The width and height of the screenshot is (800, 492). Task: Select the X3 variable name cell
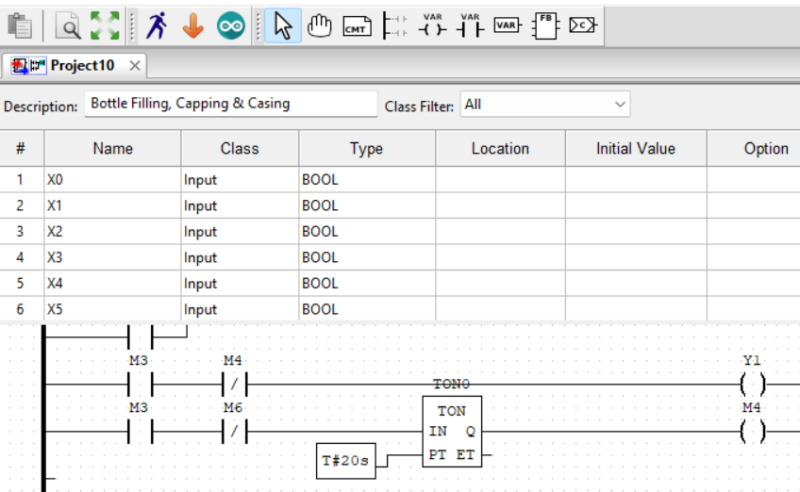click(112, 257)
